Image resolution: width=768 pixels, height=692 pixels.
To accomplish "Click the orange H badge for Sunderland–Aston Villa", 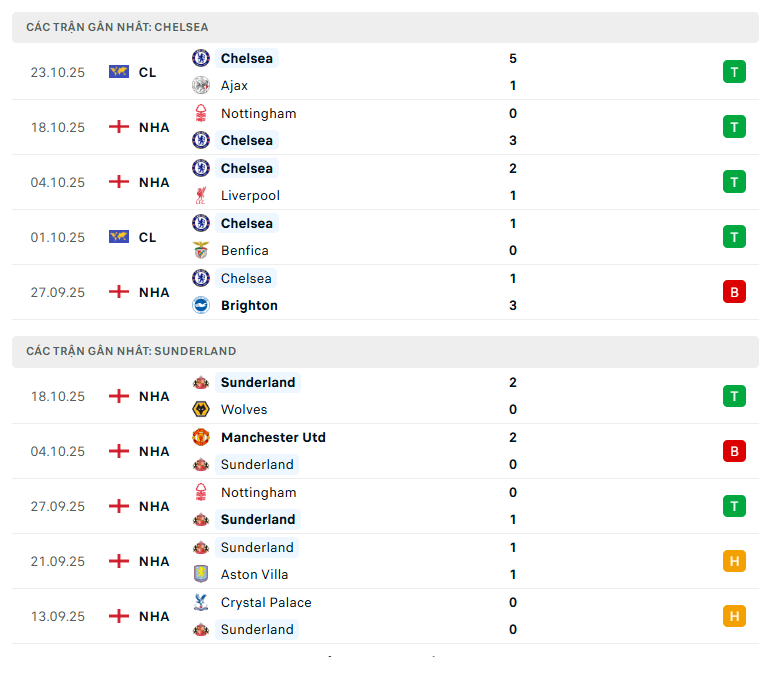I will [x=734, y=561].
